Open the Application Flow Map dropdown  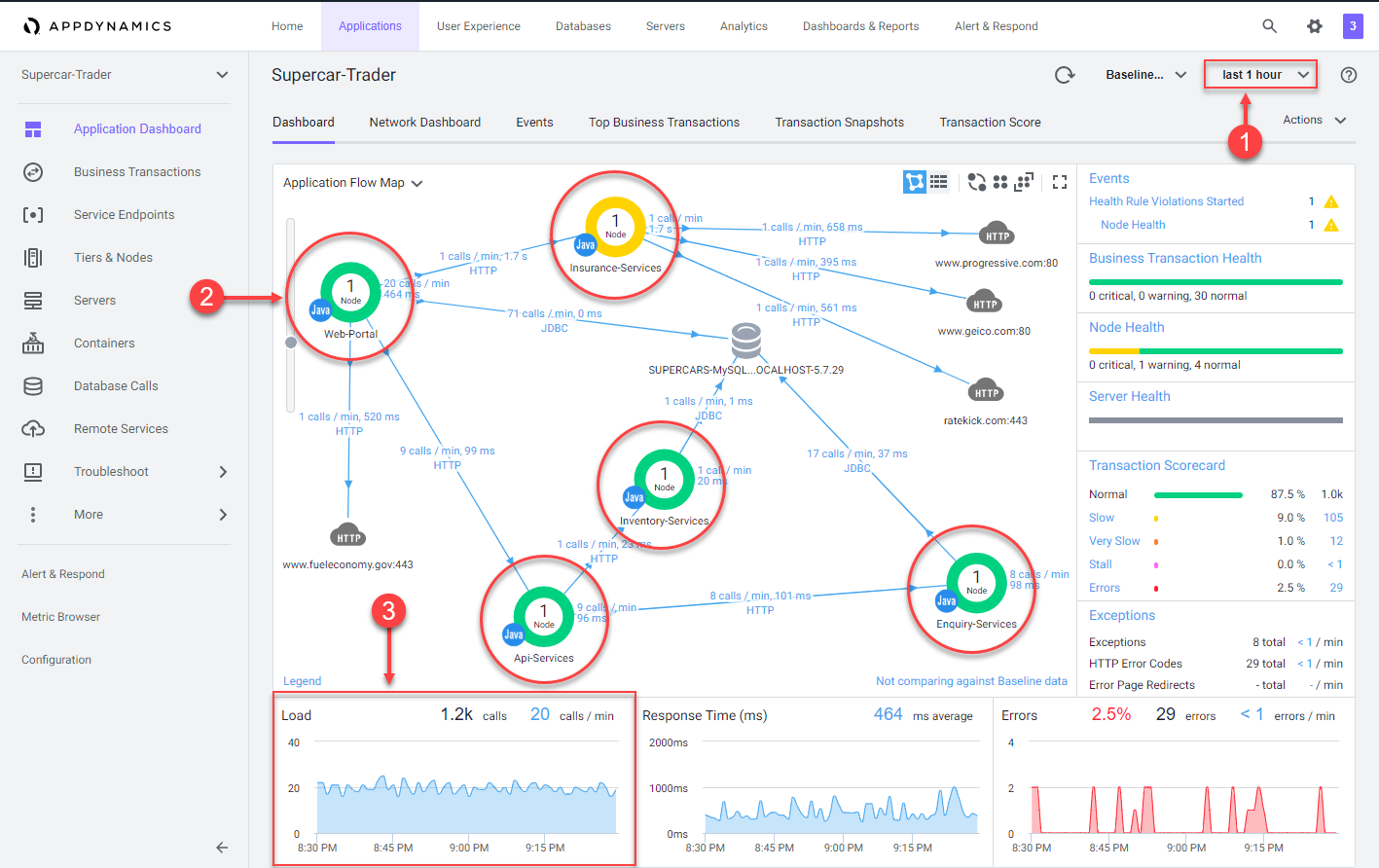click(x=352, y=183)
